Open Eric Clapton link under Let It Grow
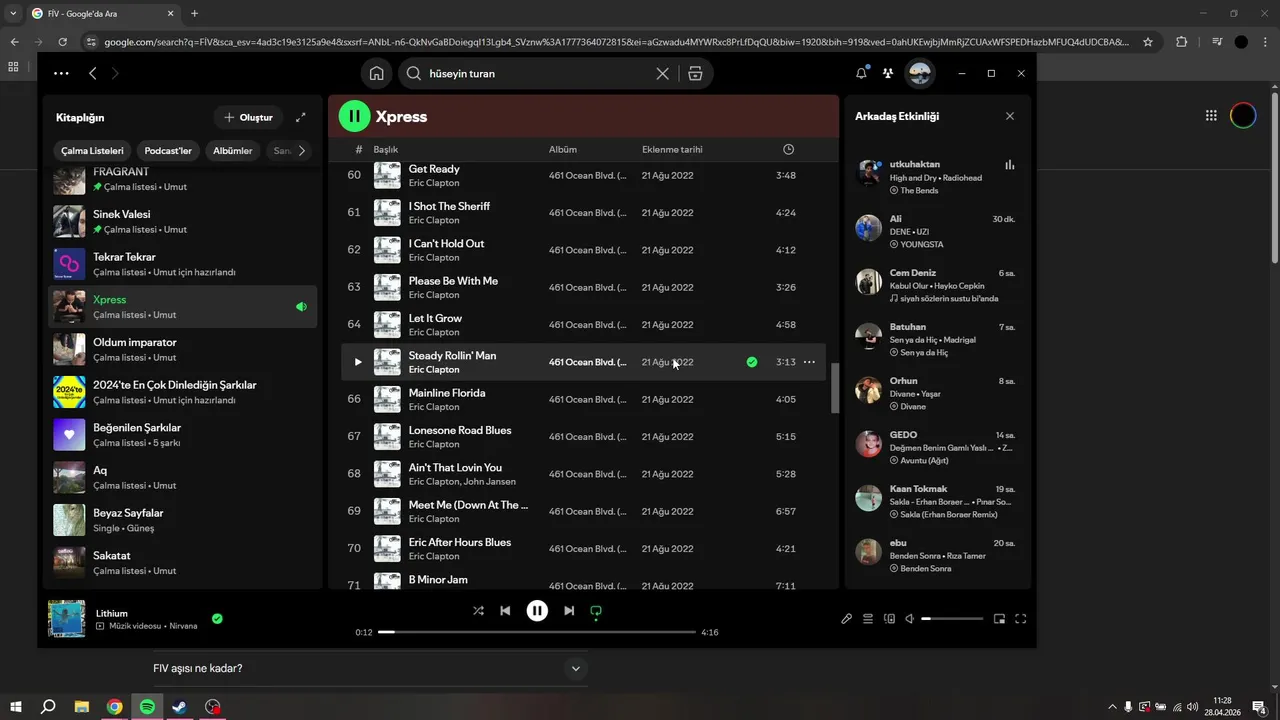Viewport: 1280px width, 720px height. 434,332
